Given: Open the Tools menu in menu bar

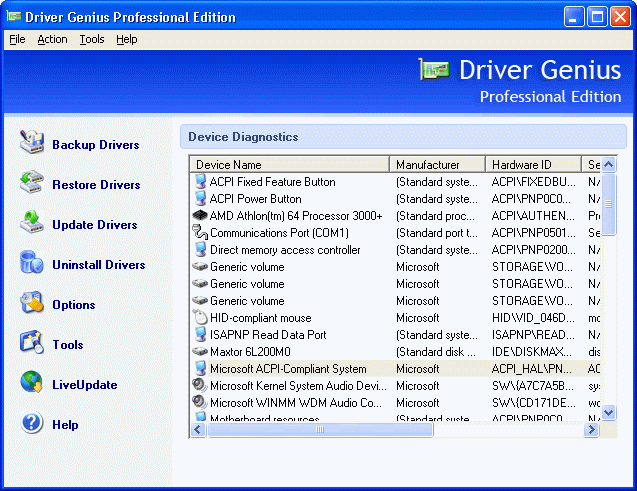Looking at the screenshot, I should click(x=92, y=39).
